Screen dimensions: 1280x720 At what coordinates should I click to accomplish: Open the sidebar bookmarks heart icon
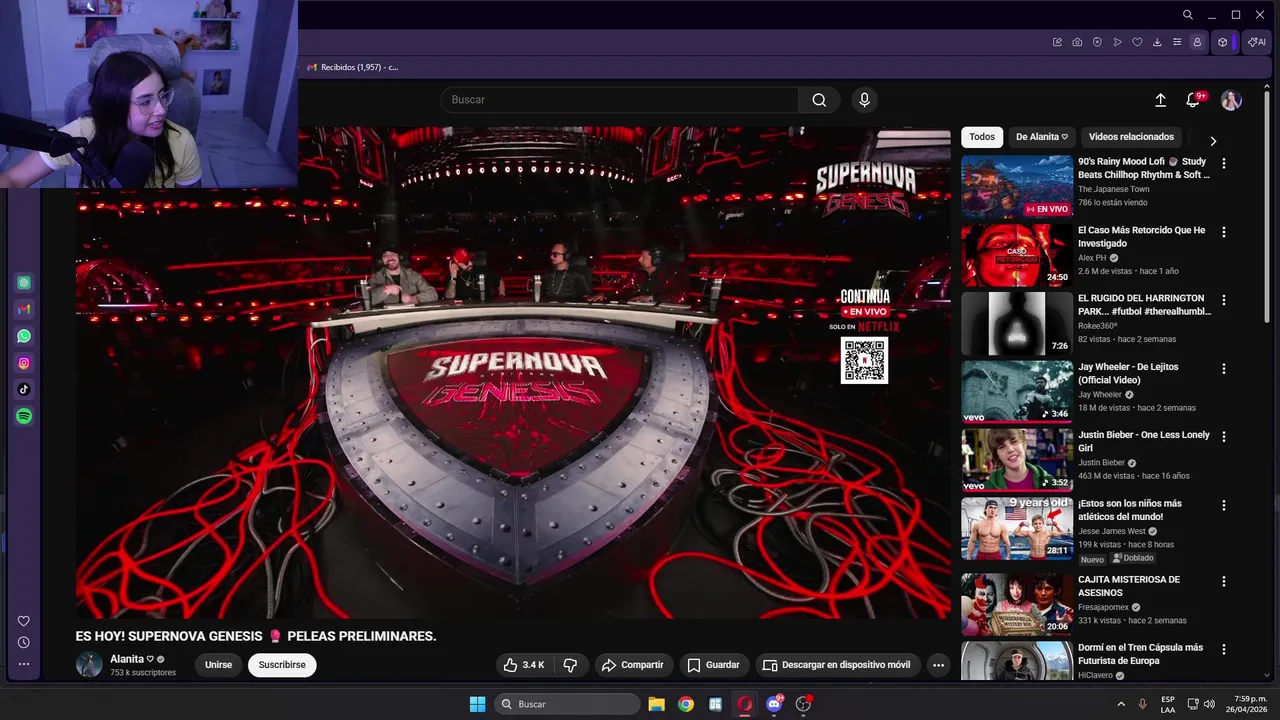(24, 621)
